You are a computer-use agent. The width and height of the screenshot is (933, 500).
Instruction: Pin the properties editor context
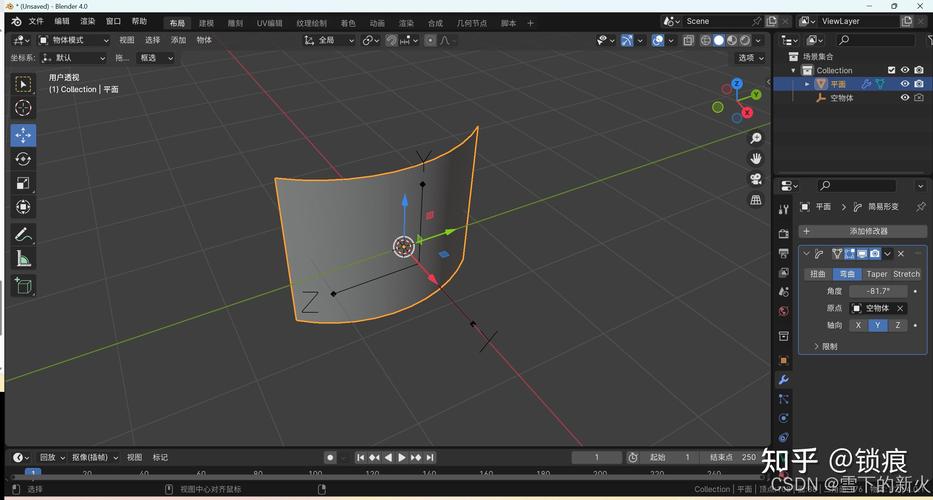[921, 207]
